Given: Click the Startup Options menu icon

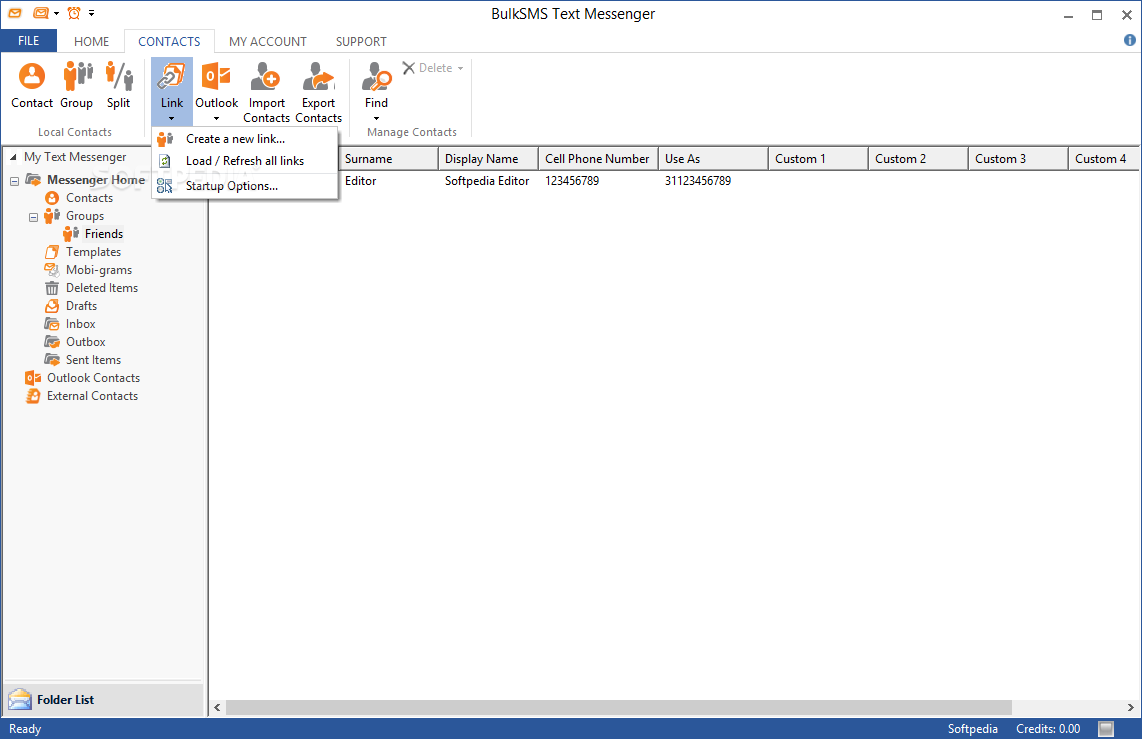Looking at the screenshot, I should tap(165, 186).
